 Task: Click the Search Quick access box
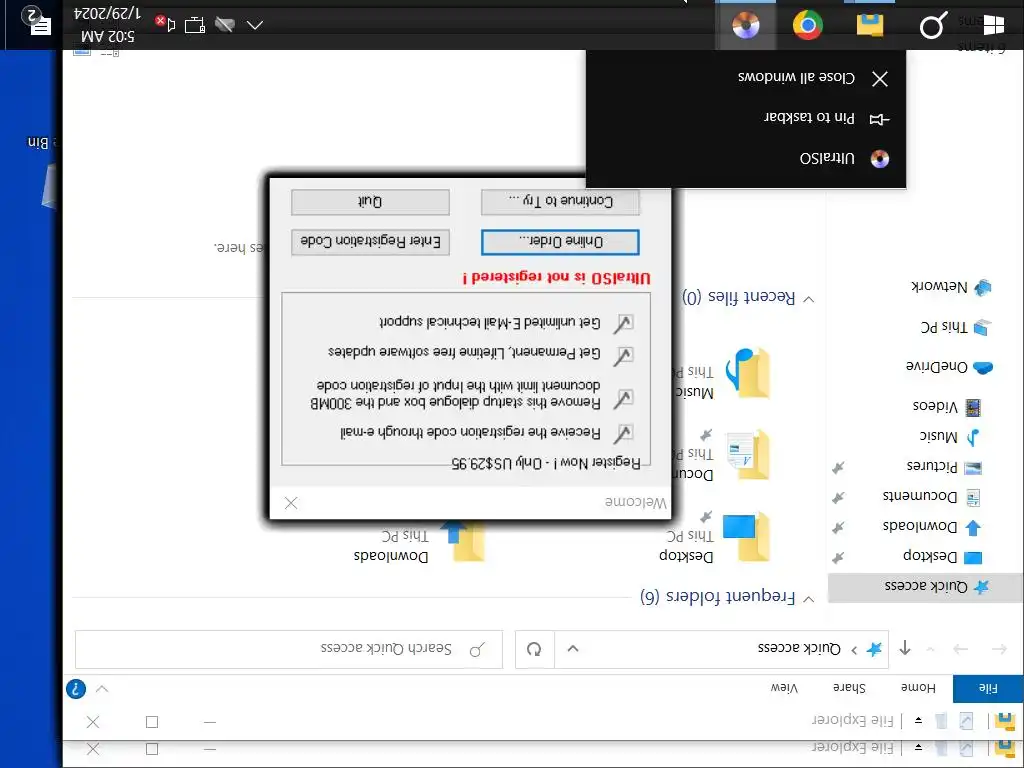pos(289,649)
